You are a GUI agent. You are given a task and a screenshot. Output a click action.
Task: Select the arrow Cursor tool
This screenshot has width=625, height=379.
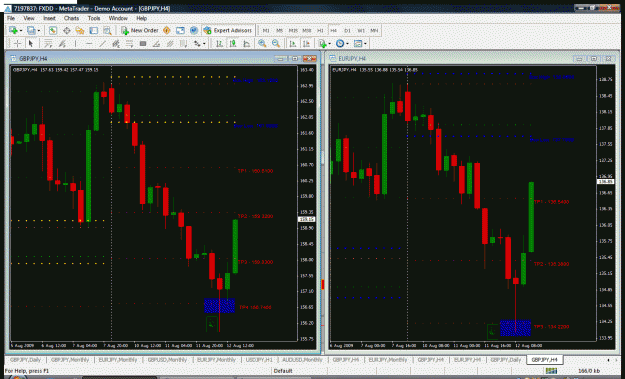pyautogui.click(x=31, y=43)
